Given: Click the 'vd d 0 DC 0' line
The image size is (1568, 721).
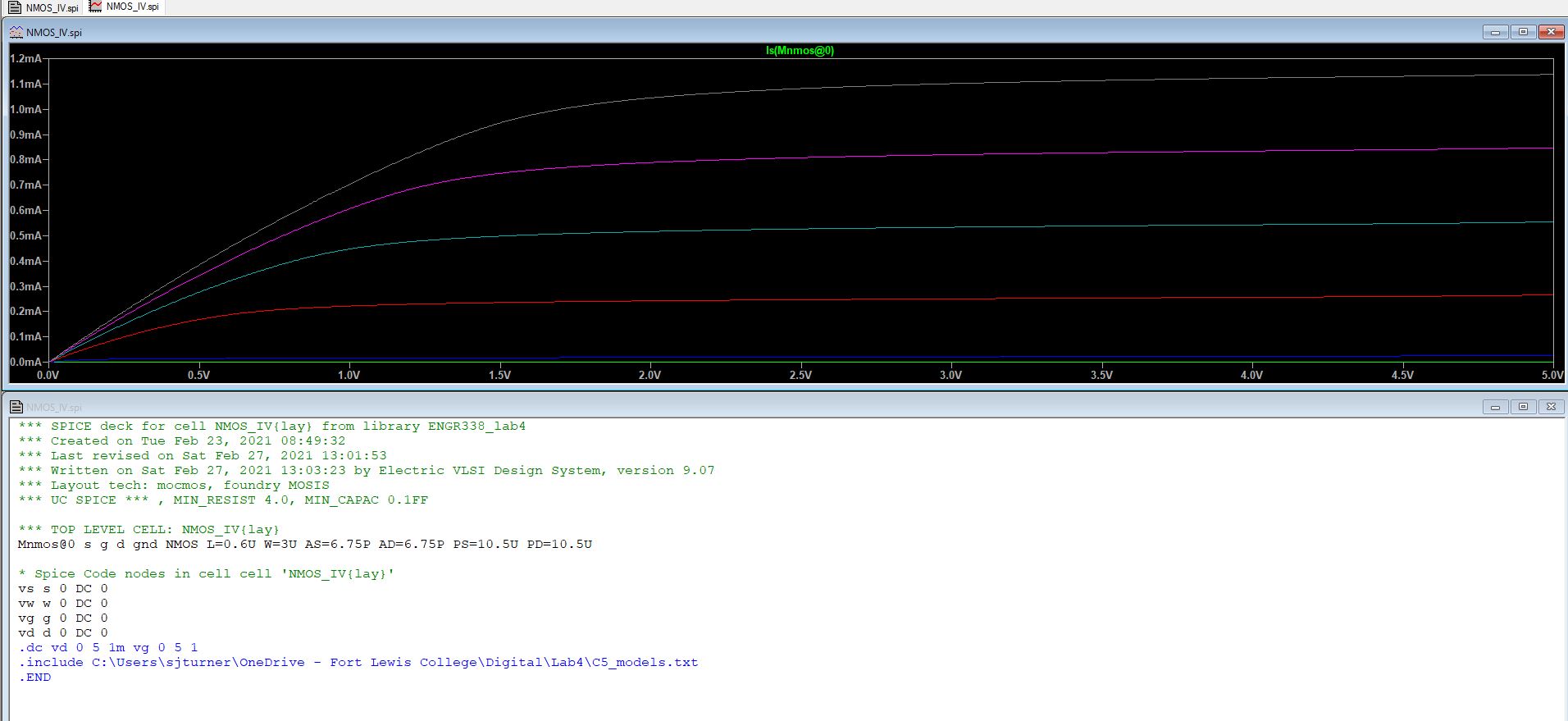Looking at the screenshot, I should 62,633.
